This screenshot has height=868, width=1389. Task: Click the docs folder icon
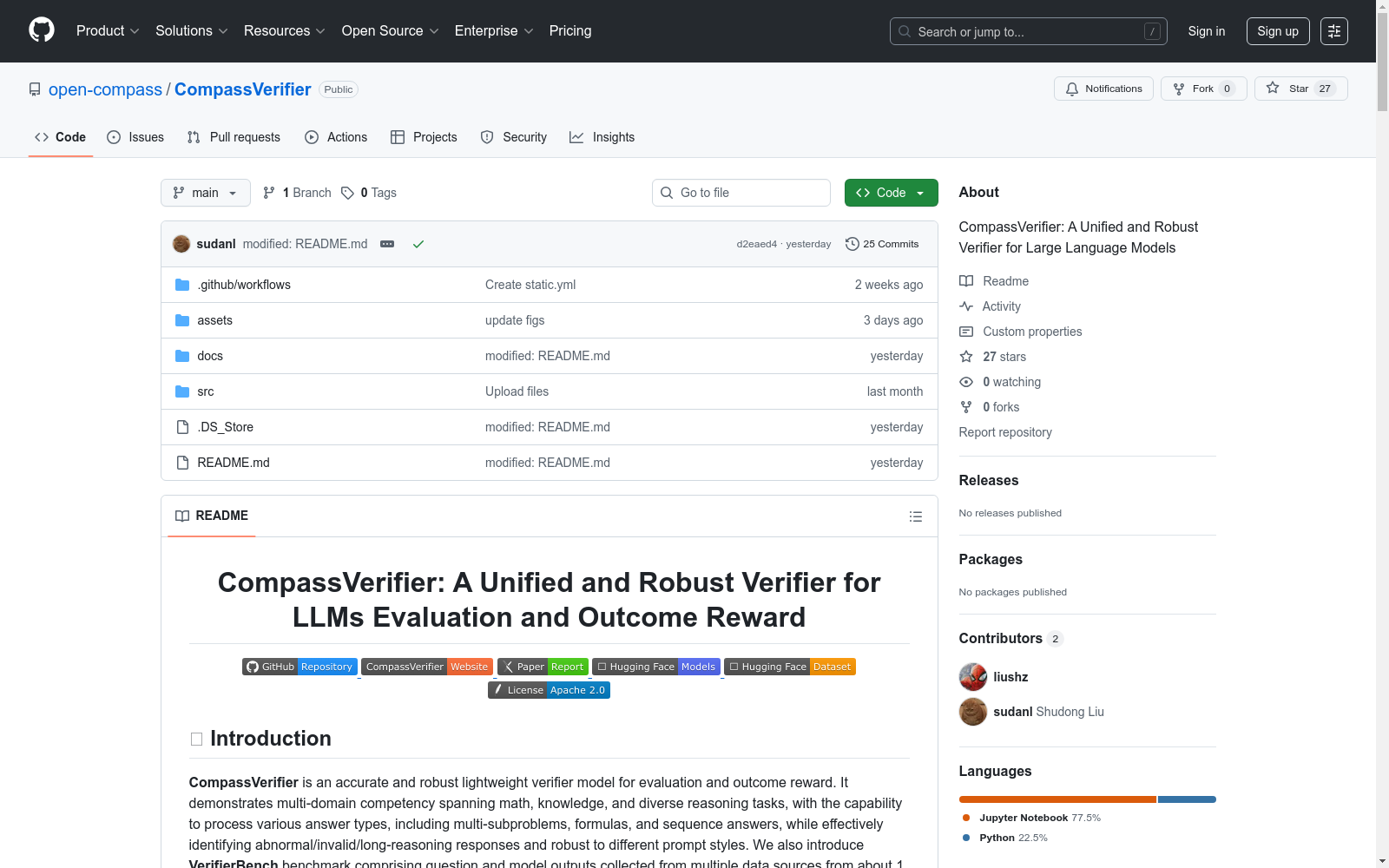tap(182, 356)
